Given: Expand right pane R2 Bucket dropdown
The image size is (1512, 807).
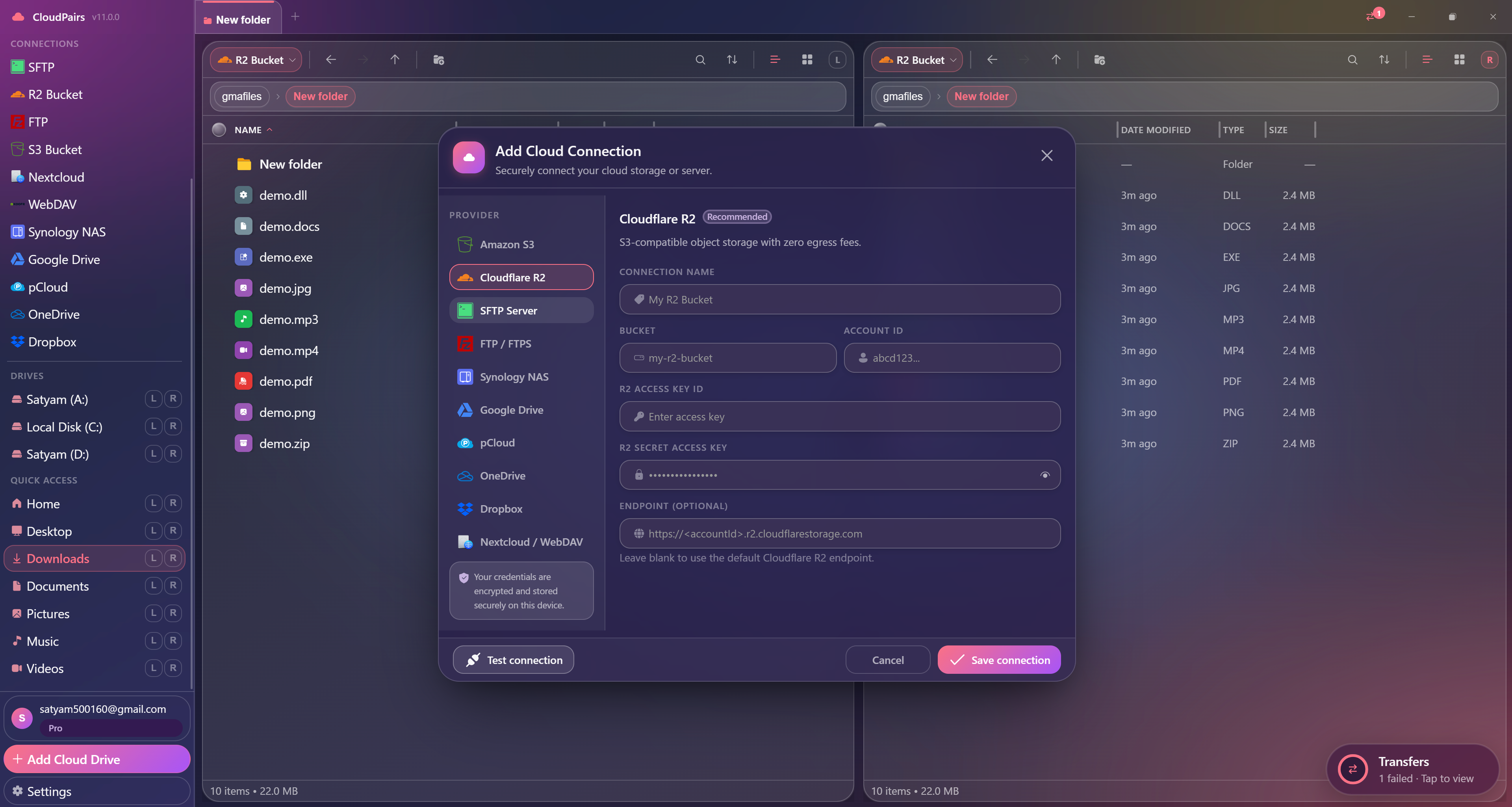Looking at the screenshot, I should pos(917,60).
